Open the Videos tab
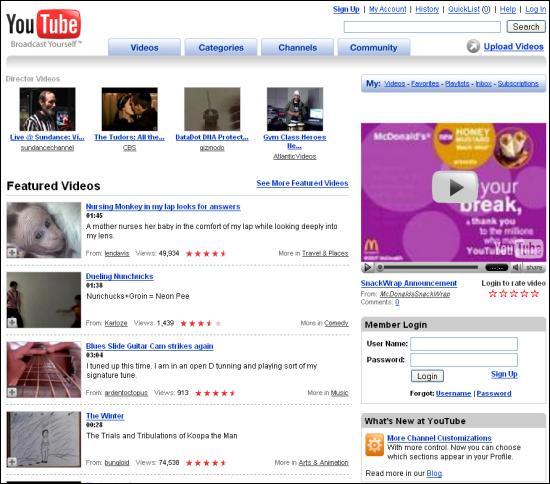Screen dimensions: 550x484 [144, 47]
